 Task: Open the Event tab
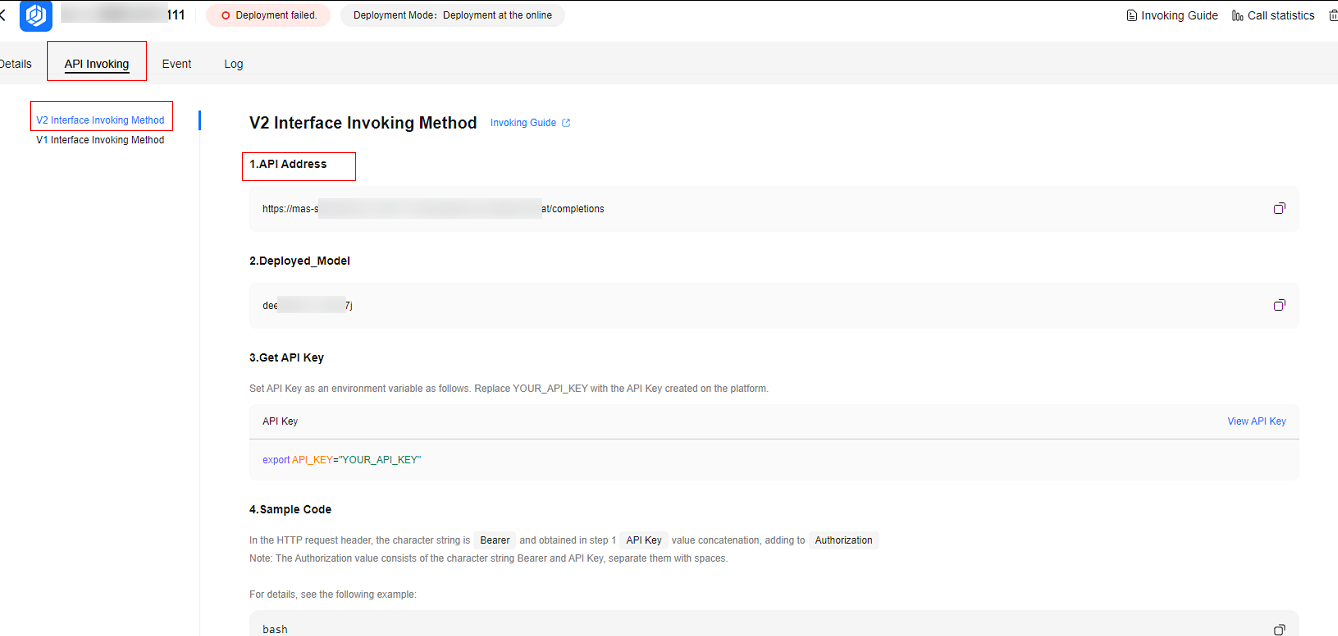[x=176, y=64]
